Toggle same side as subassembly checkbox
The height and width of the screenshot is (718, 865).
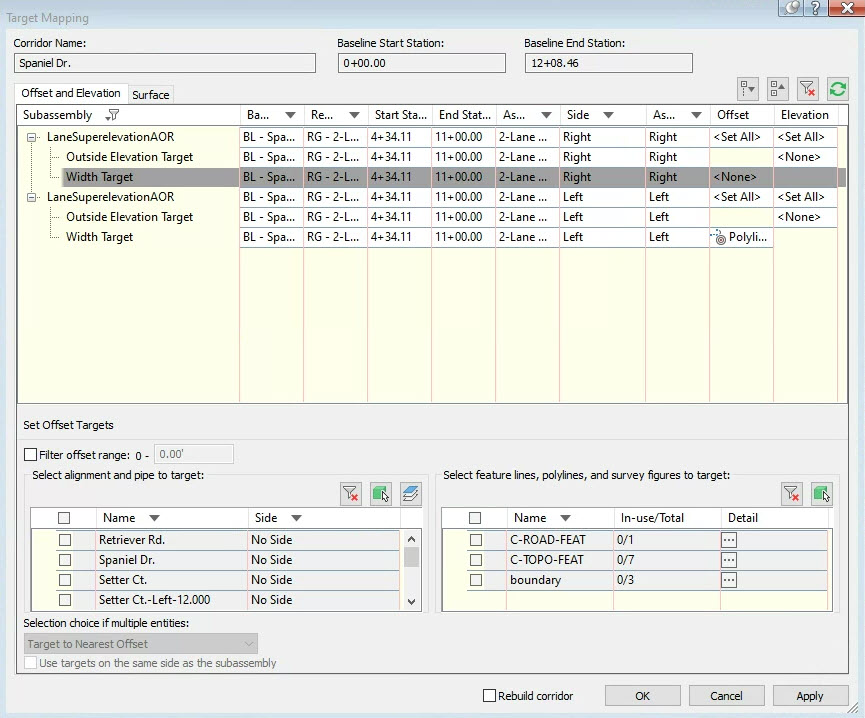[x=30, y=663]
